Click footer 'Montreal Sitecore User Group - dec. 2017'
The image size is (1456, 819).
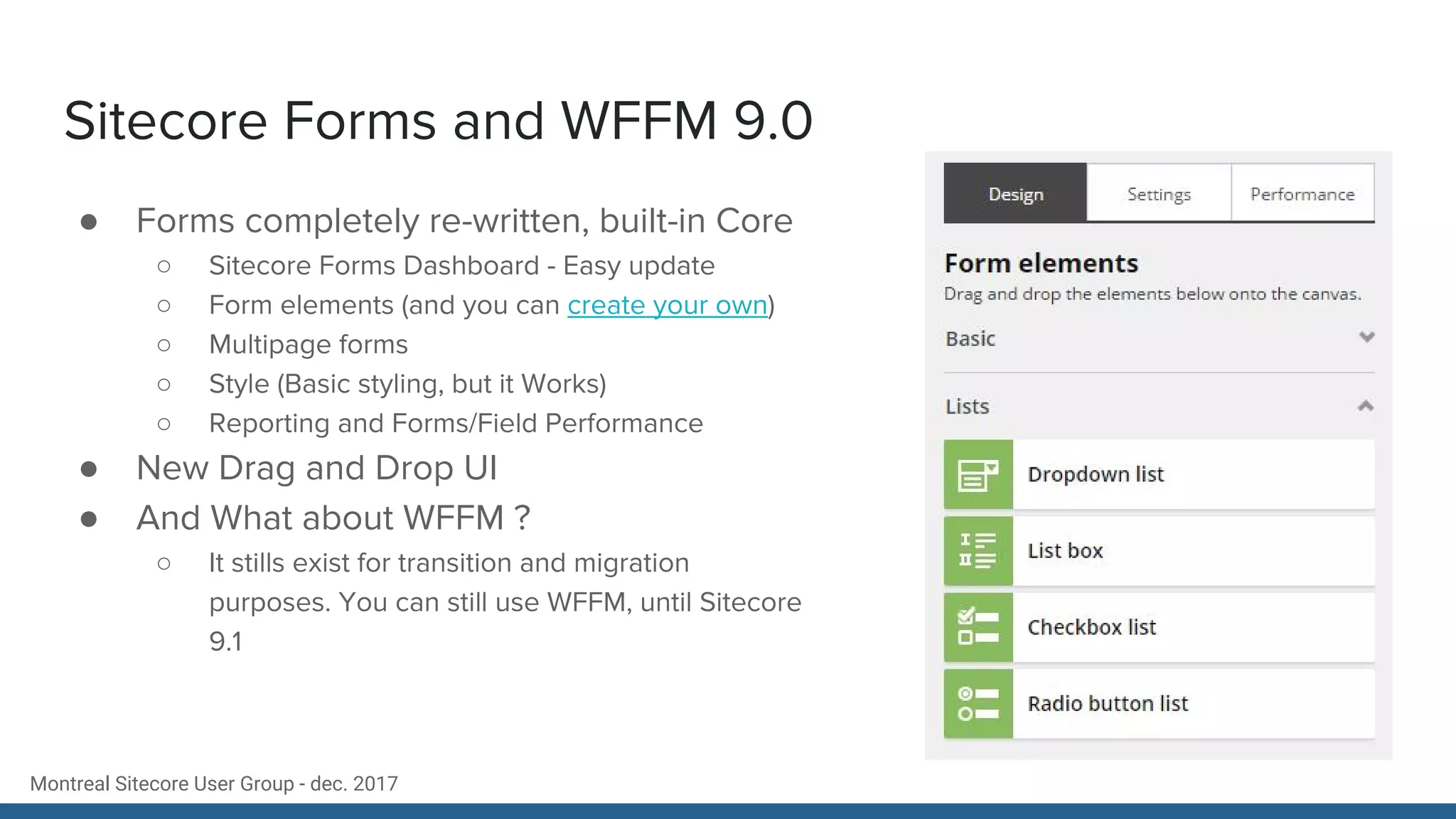pyautogui.click(x=214, y=783)
